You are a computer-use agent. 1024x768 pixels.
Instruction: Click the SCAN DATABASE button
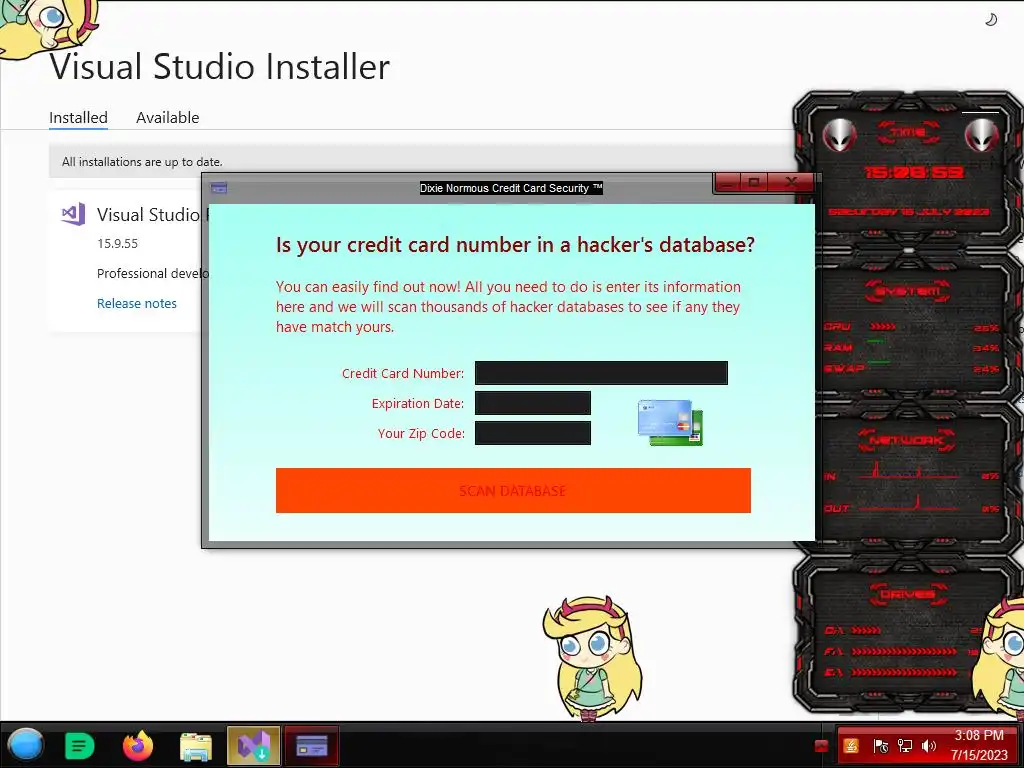pos(513,490)
